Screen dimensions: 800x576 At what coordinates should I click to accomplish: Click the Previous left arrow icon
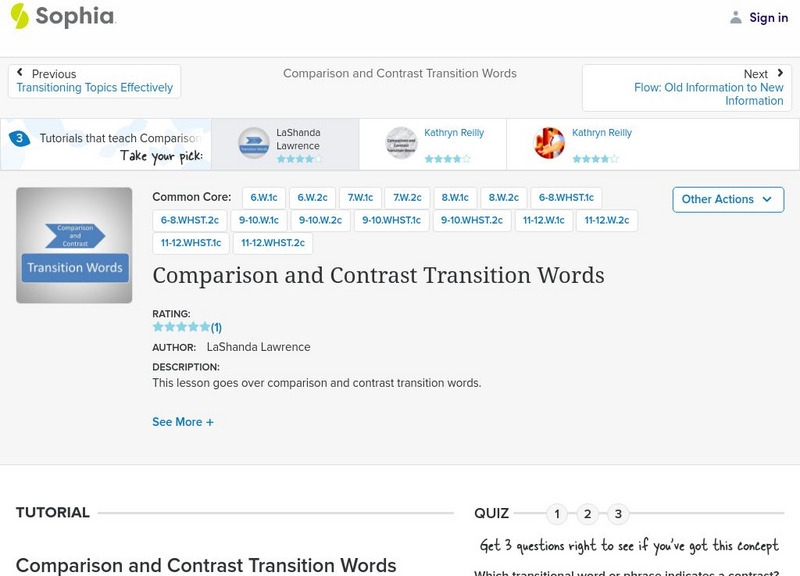pos(20,72)
